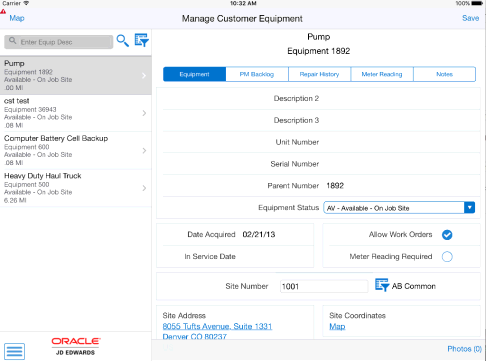Open the equipment list filter icon
The height and width of the screenshot is (361, 486).
coord(142,40)
